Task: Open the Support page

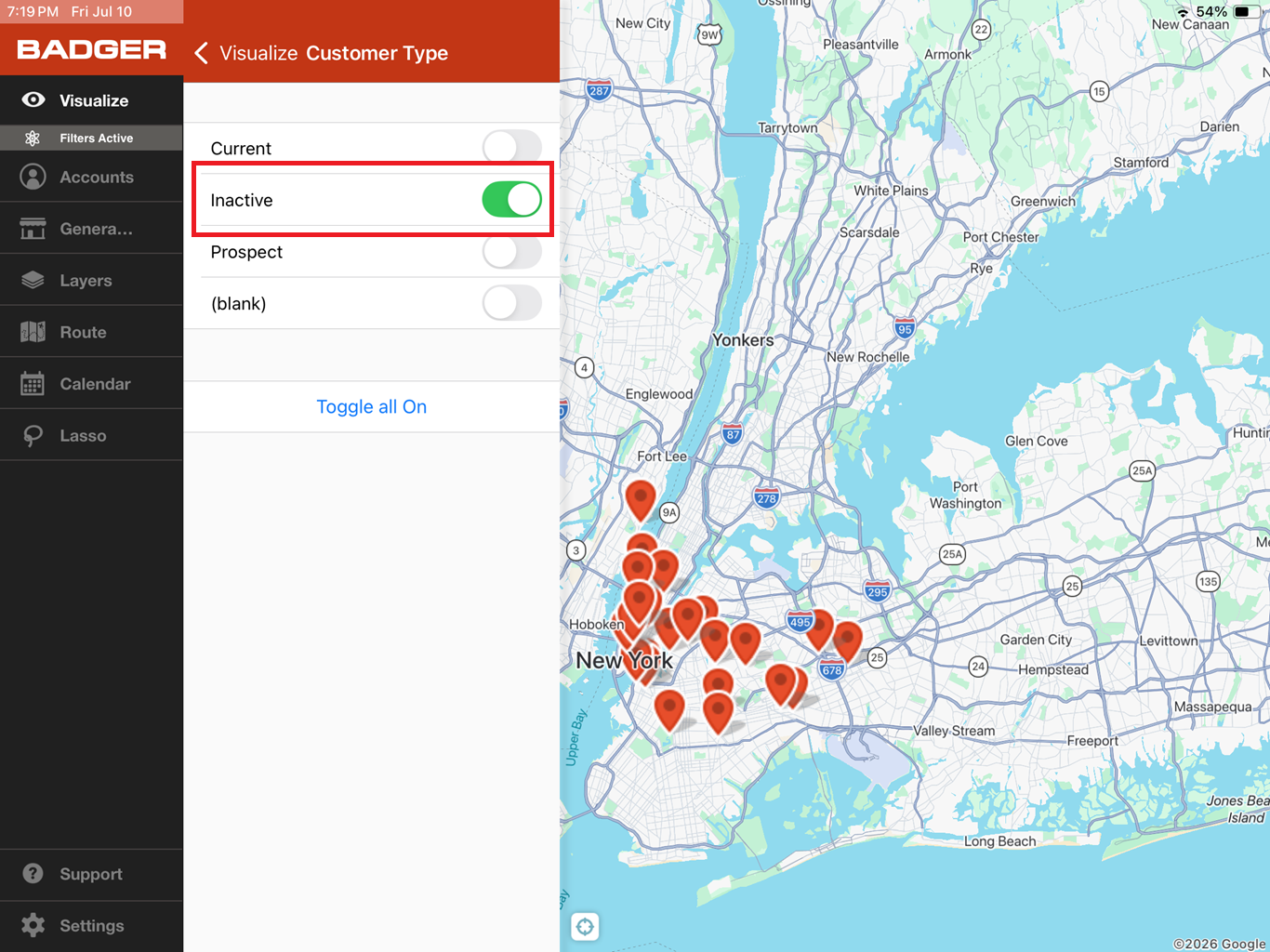Action: pyautogui.click(x=91, y=874)
